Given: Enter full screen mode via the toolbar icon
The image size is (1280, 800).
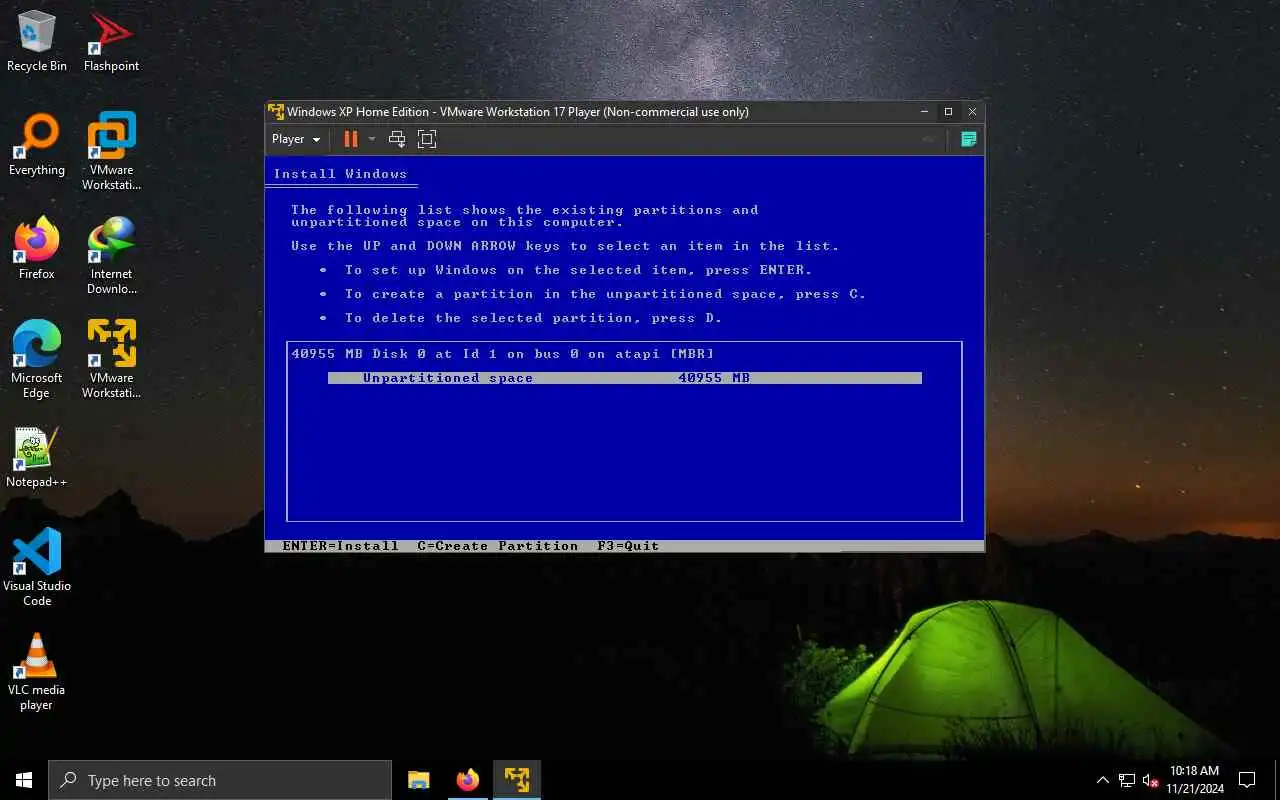Looking at the screenshot, I should click(427, 139).
